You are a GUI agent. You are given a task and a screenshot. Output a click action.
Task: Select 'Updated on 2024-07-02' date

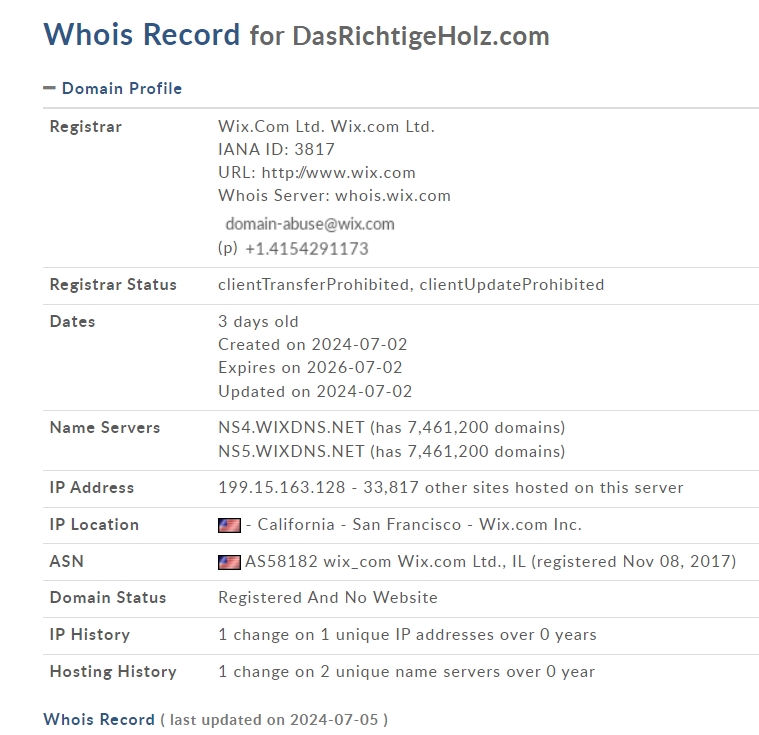pyautogui.click(x=315, y=391)
